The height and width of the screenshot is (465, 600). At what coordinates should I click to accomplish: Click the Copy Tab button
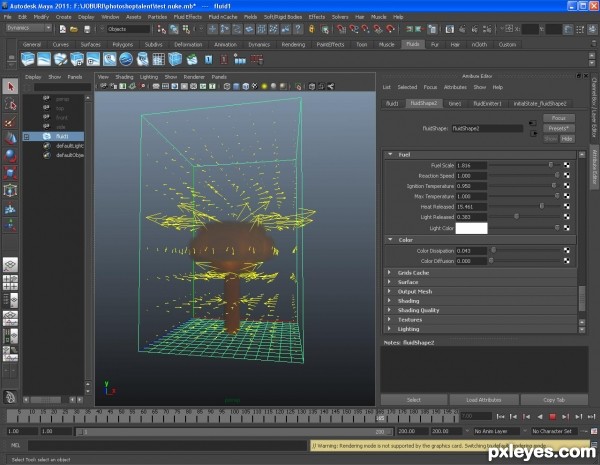(x=554, y=400)
